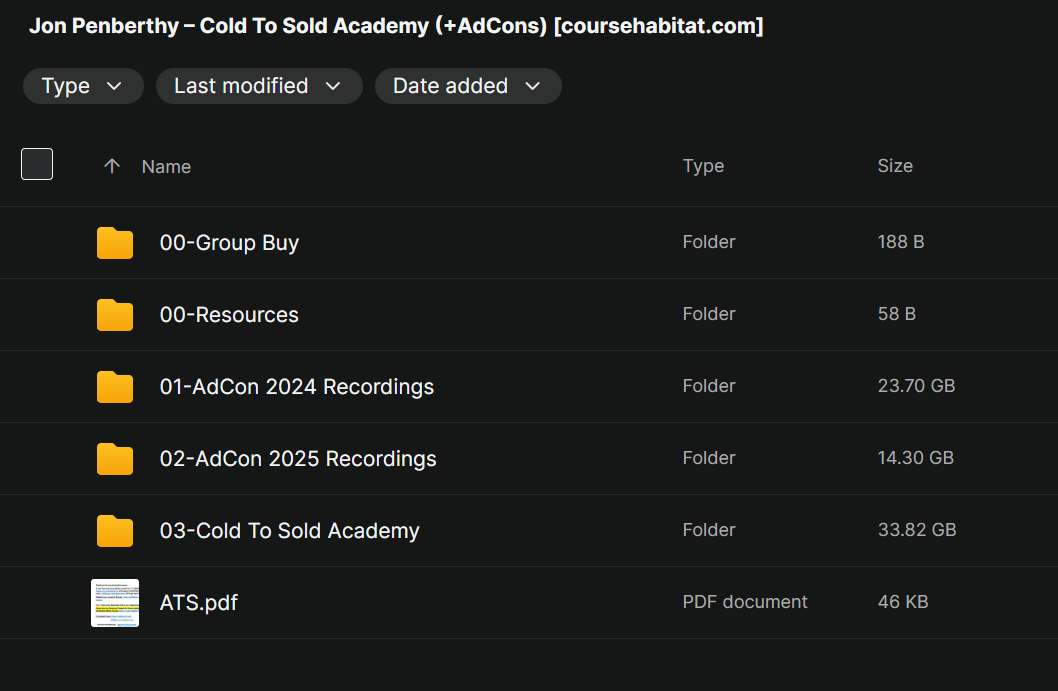Open the 00-Group Buy folder name

[x=229, y=243]
